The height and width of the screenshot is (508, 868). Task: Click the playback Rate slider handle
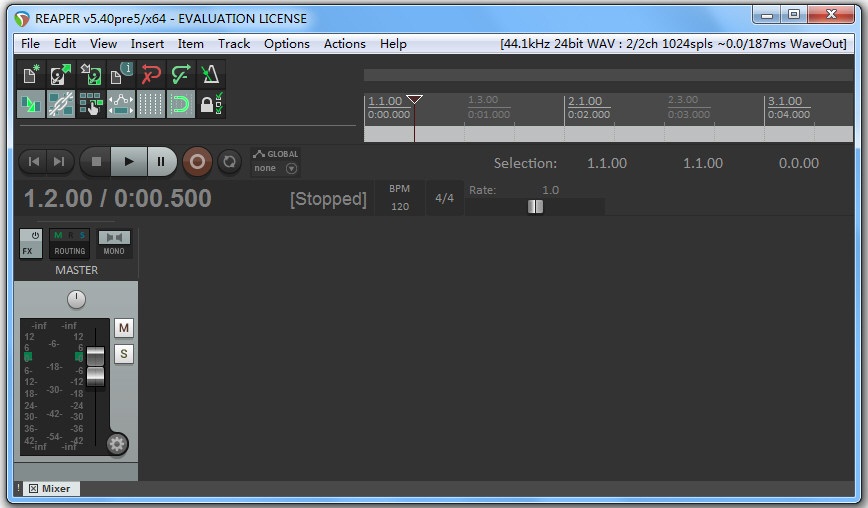pyautogui.click(x=535, y=206)
